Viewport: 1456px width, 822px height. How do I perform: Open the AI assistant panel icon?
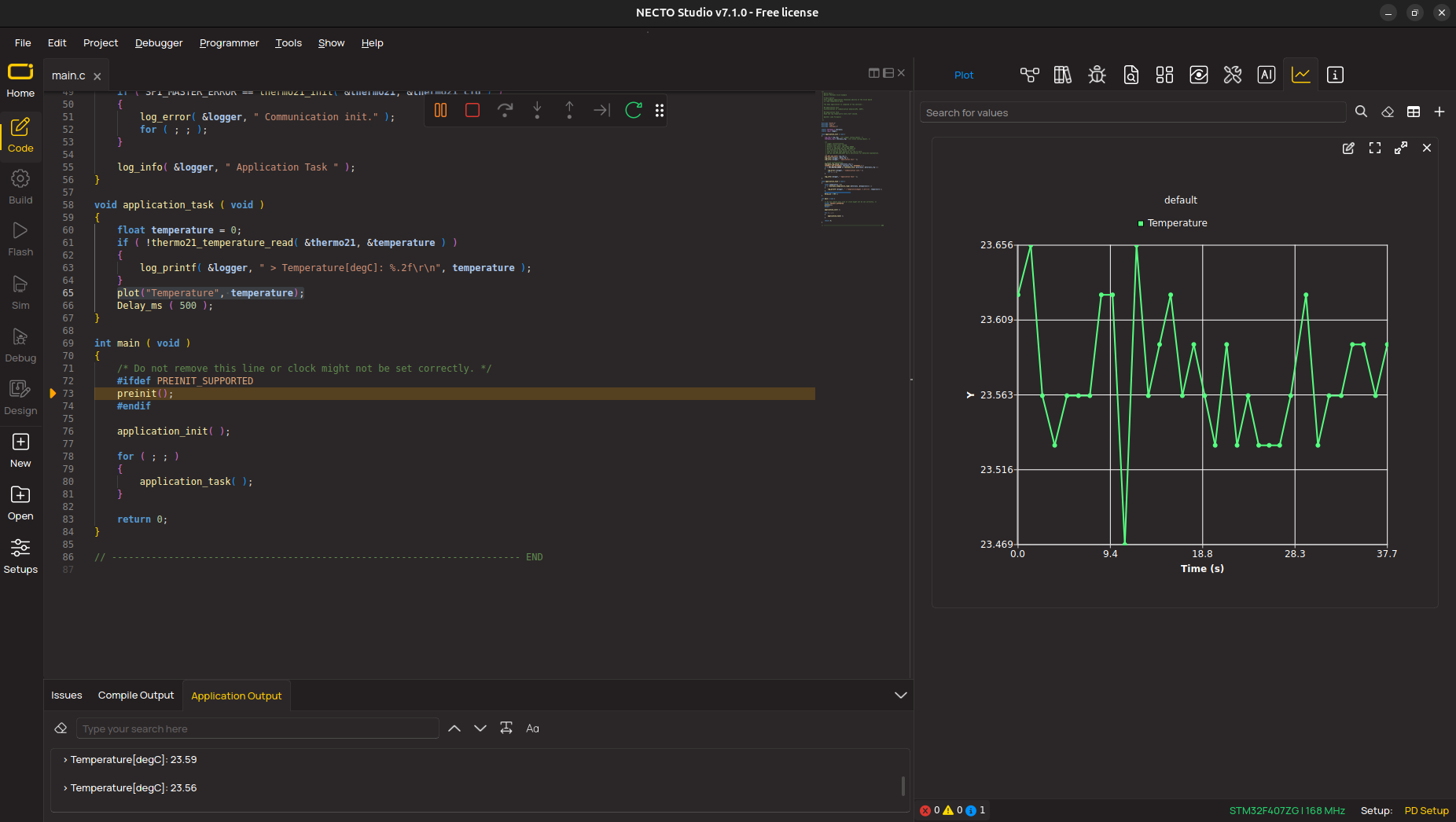click(1266, 75)
